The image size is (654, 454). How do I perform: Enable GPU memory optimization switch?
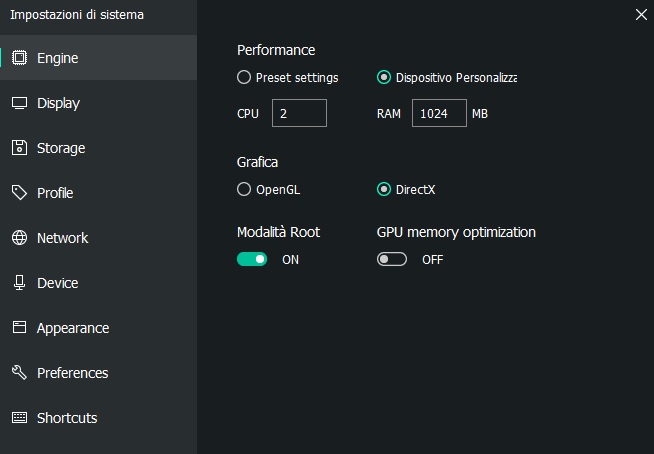(x=392, y=259)
